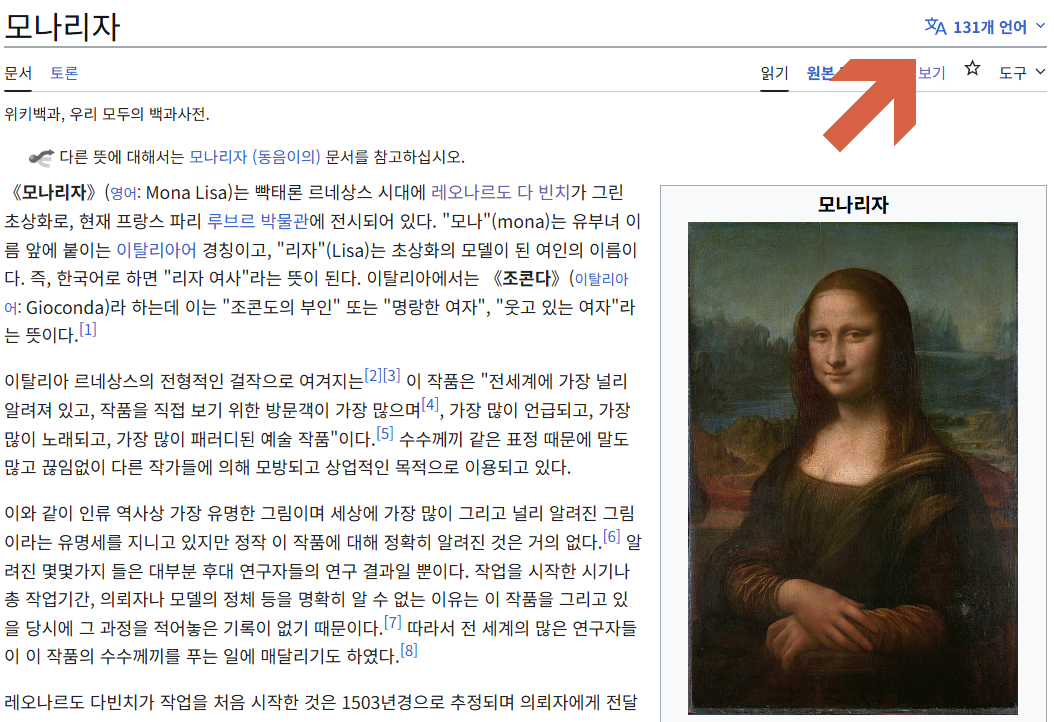Expand the 도구 tools menu
This screenshot has height=722, width=1054.
click(x=1021, y=73)
